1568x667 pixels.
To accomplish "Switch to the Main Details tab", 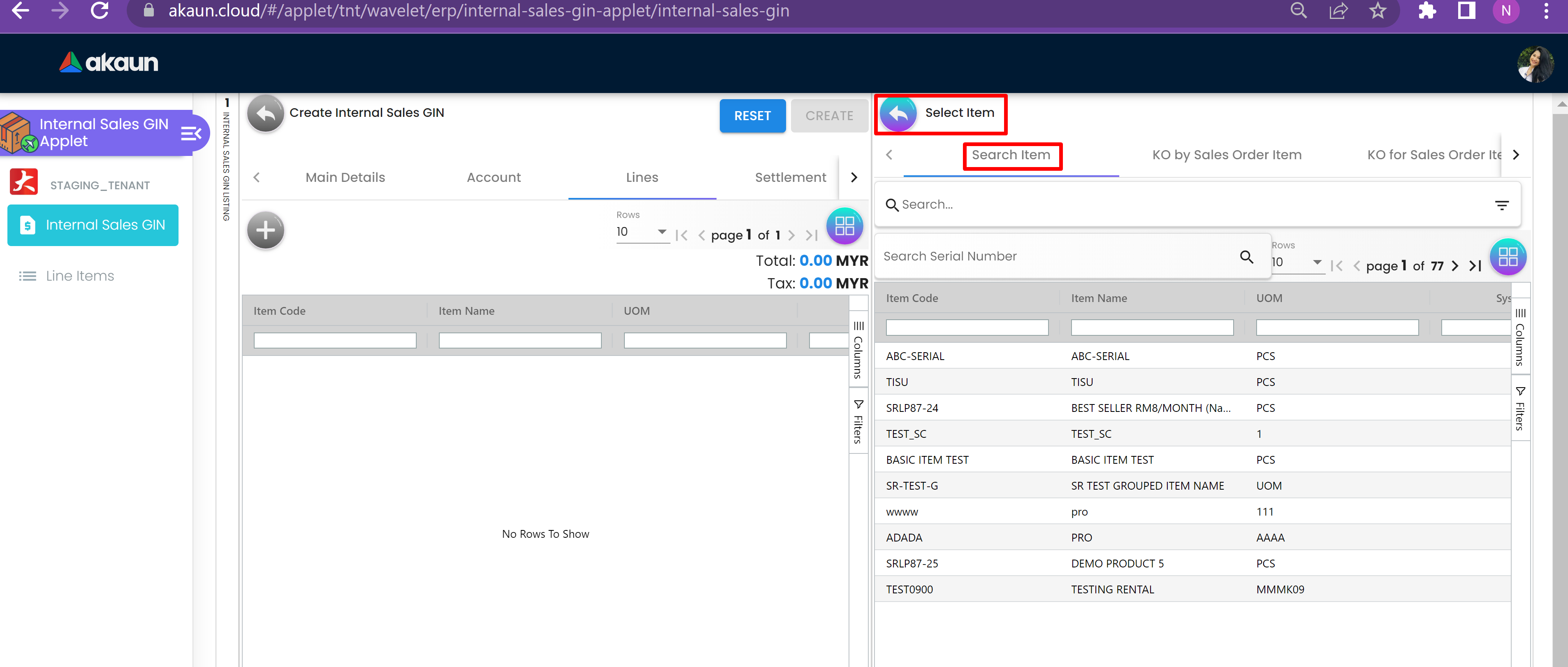I will 345,177.
